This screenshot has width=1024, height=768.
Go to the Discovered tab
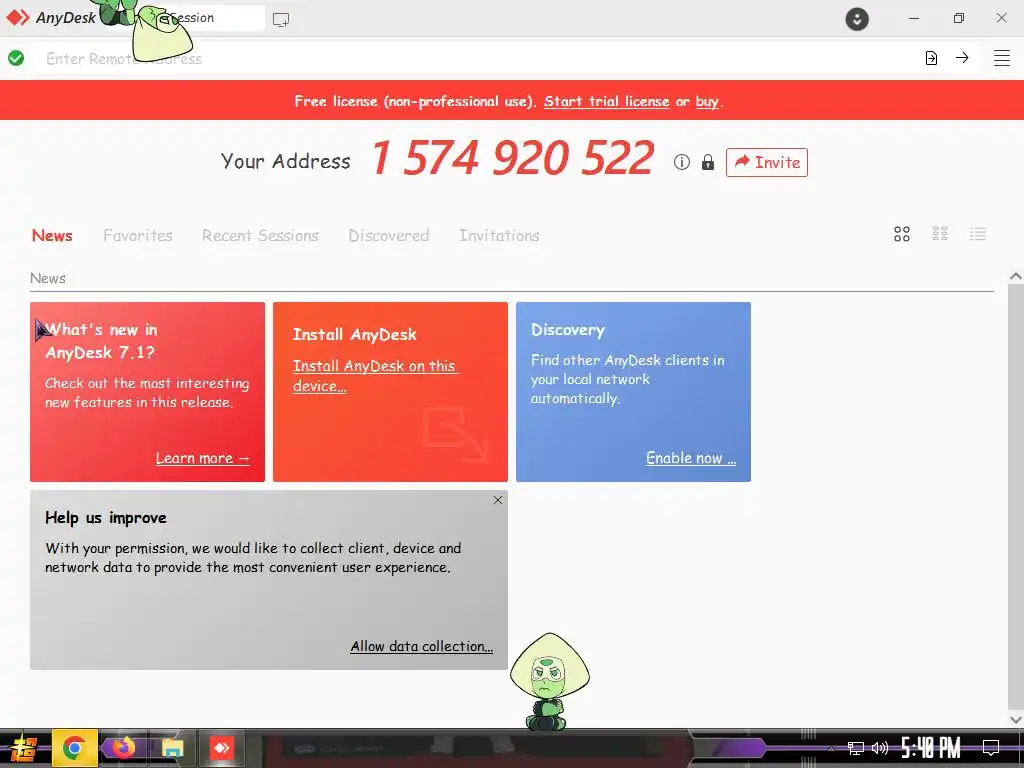point(389,235)
